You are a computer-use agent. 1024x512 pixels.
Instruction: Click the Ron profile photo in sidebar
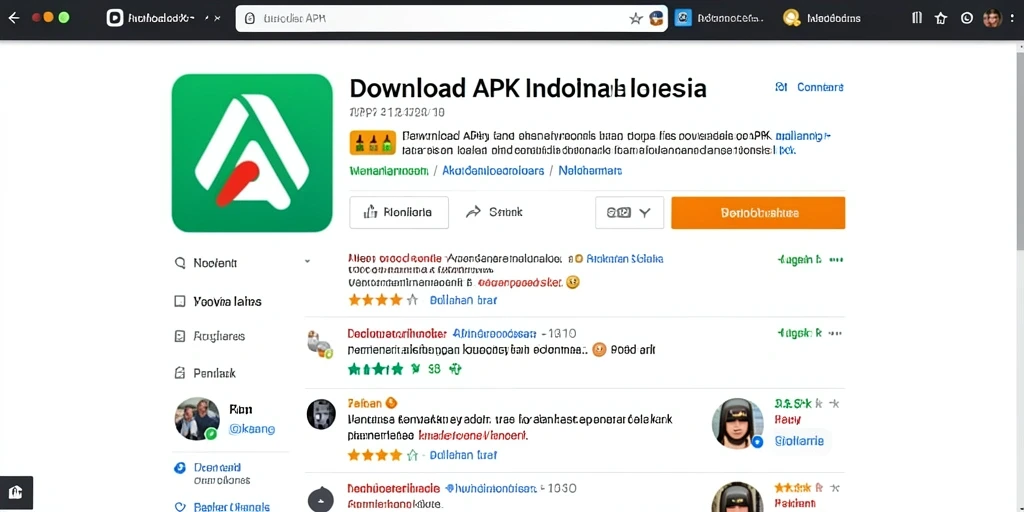point(197,419)
